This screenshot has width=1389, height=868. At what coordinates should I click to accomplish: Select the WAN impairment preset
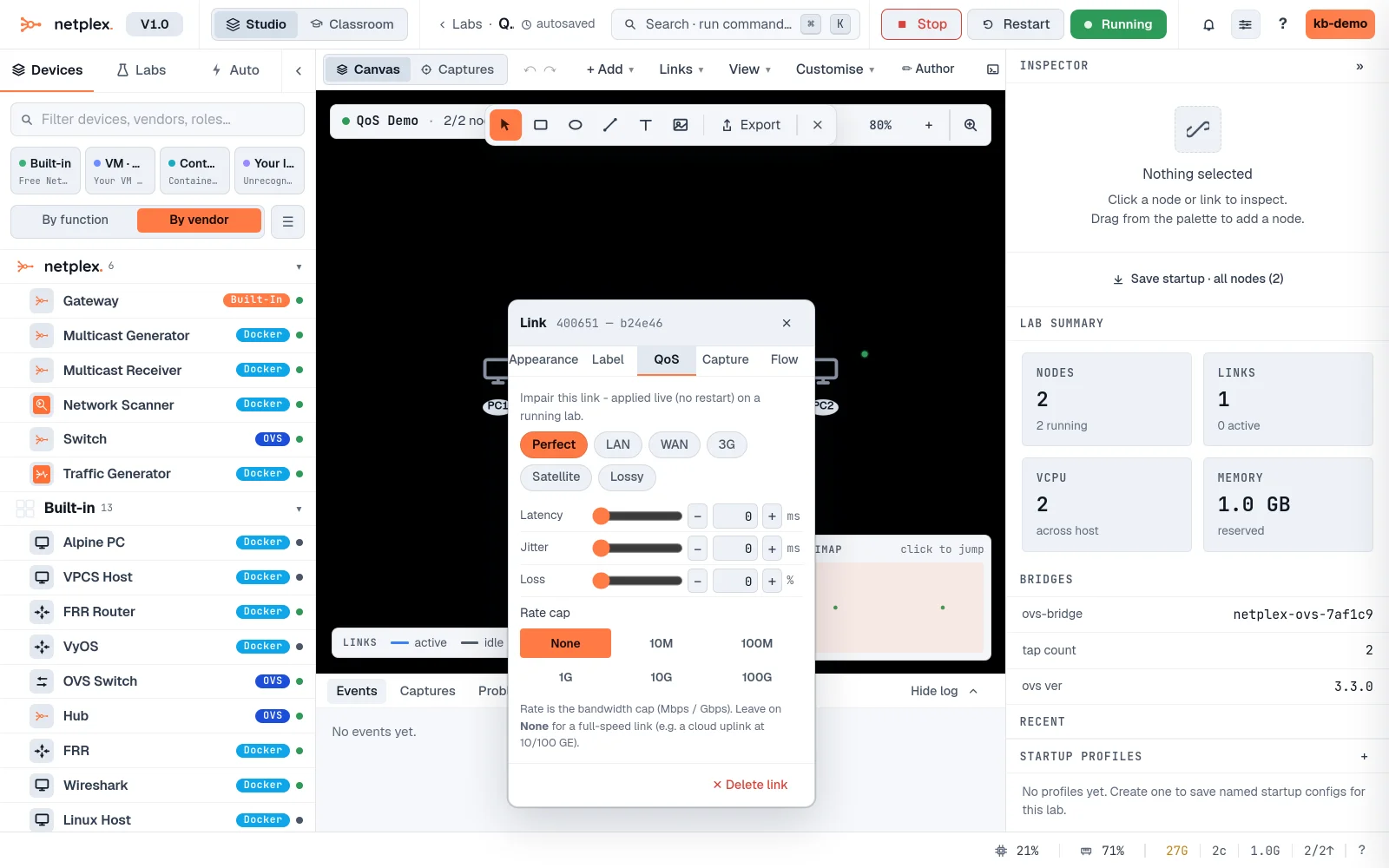click(x=675, y=444)
